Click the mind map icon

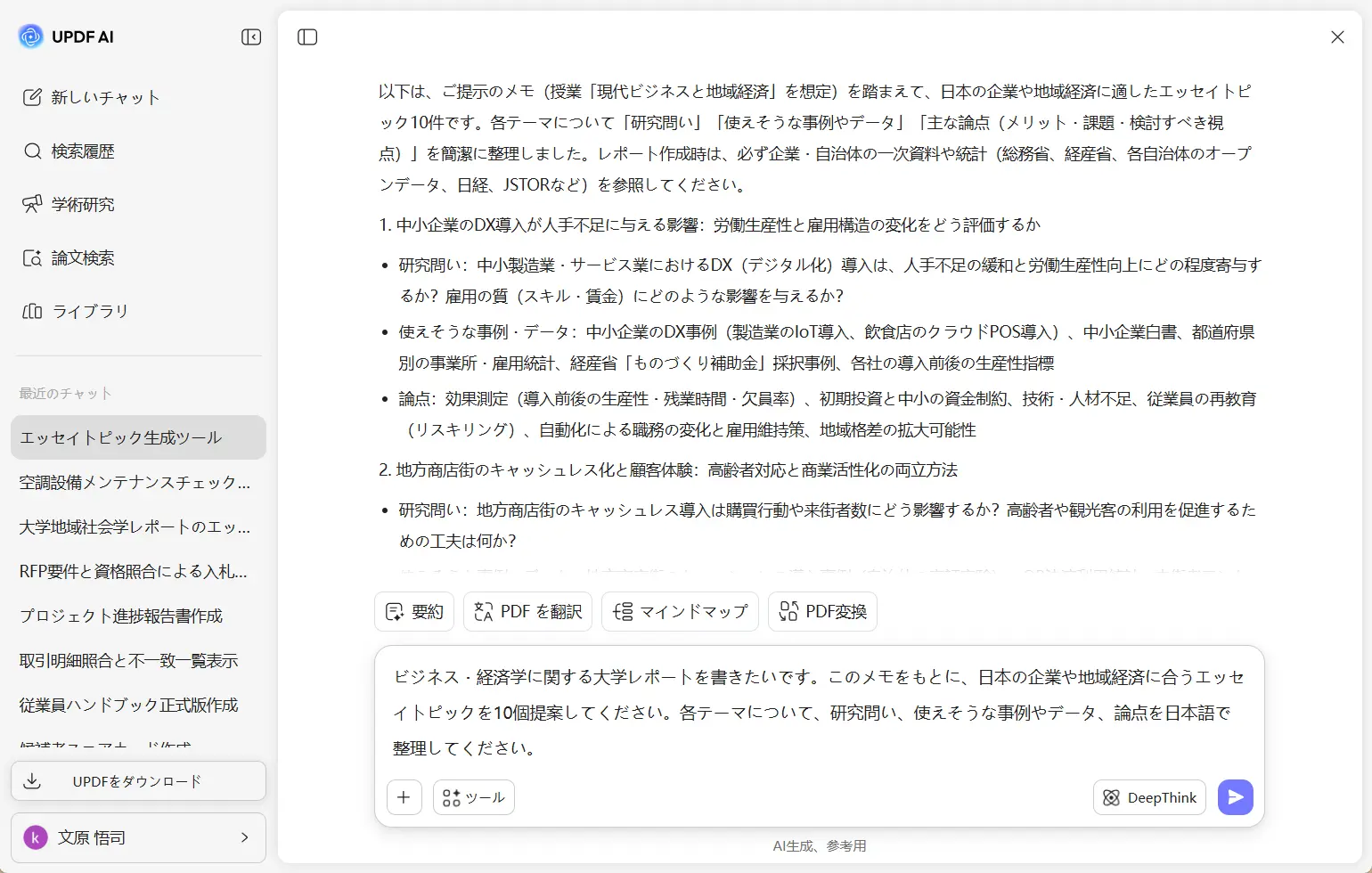[x=623, y=611]
